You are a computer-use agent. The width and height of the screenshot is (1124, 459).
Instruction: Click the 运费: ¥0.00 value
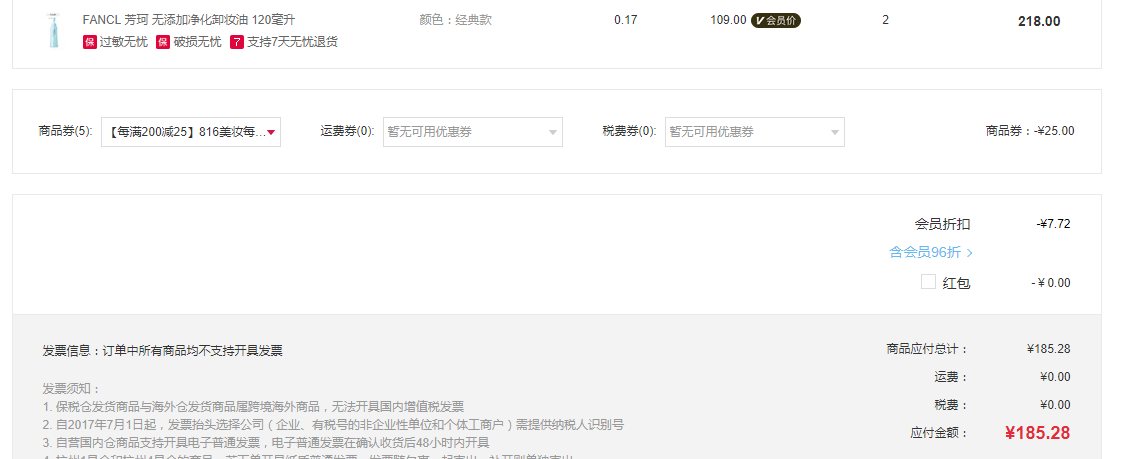pyautogui.click(x=1055, y=377)
